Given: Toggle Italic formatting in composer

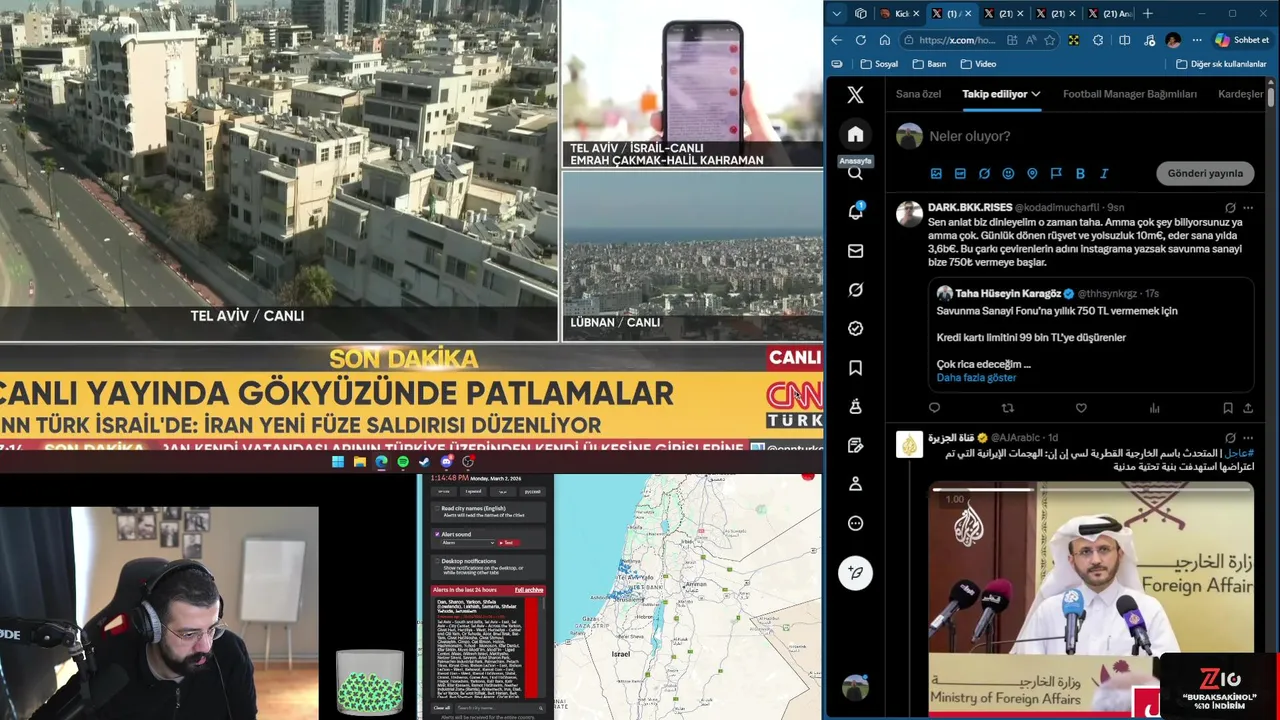Looking at the screenshot, I should [1104, 173].
